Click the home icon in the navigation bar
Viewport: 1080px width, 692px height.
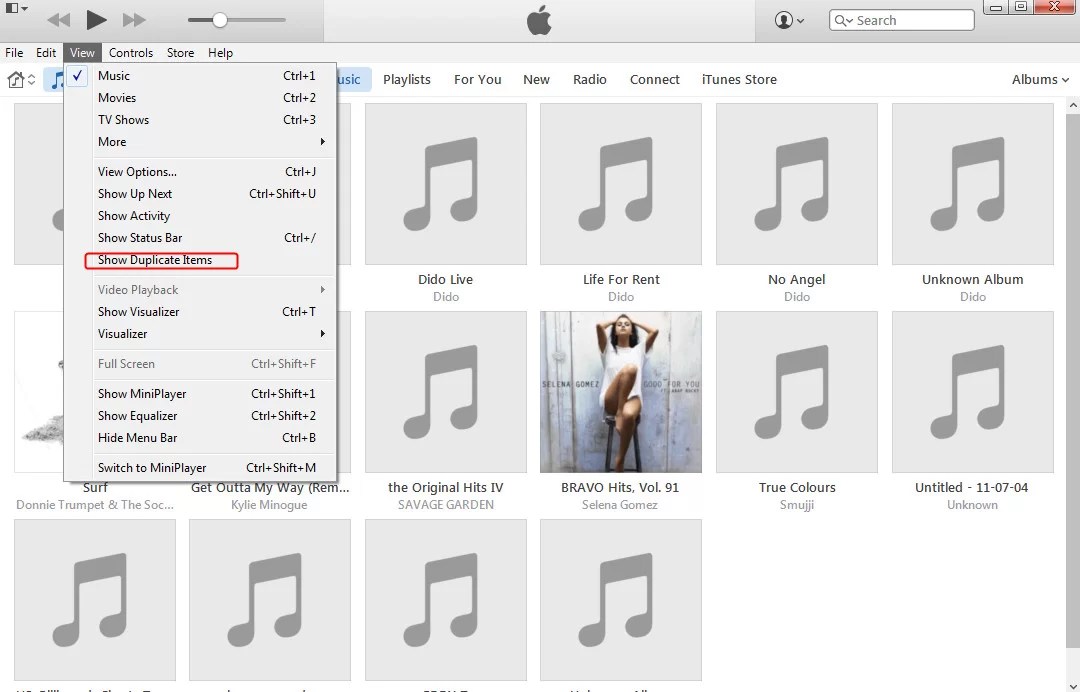16,79
